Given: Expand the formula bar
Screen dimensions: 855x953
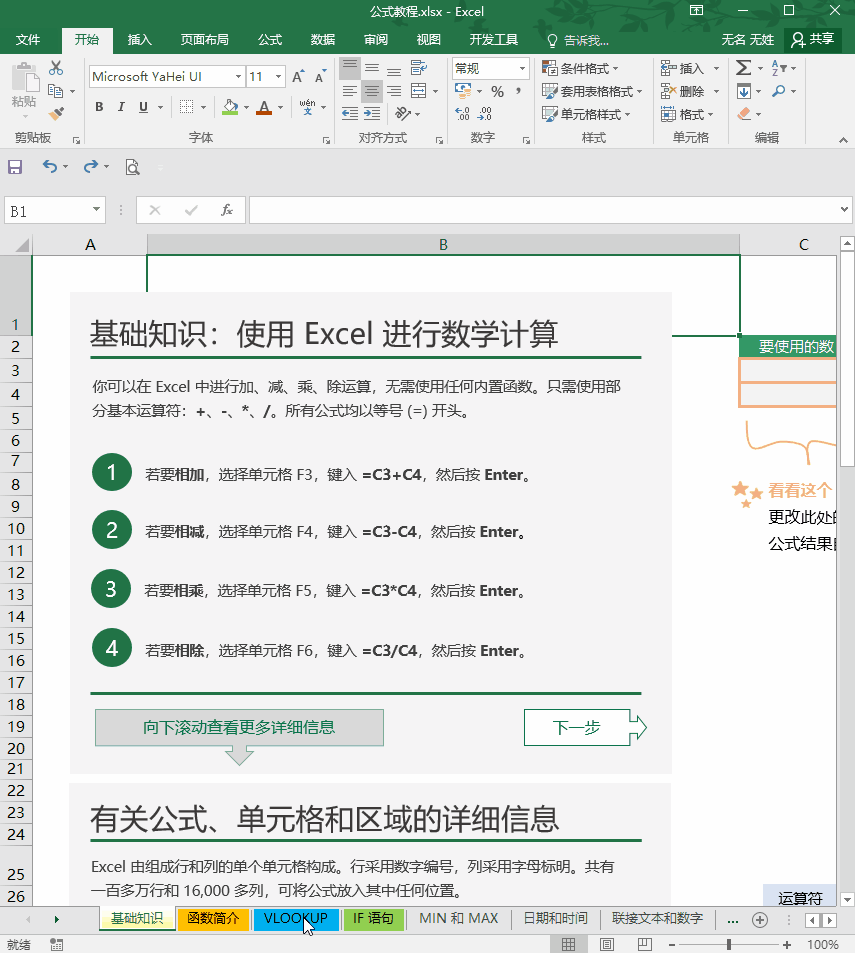Looking at the screenshot, I should (844, 210).
